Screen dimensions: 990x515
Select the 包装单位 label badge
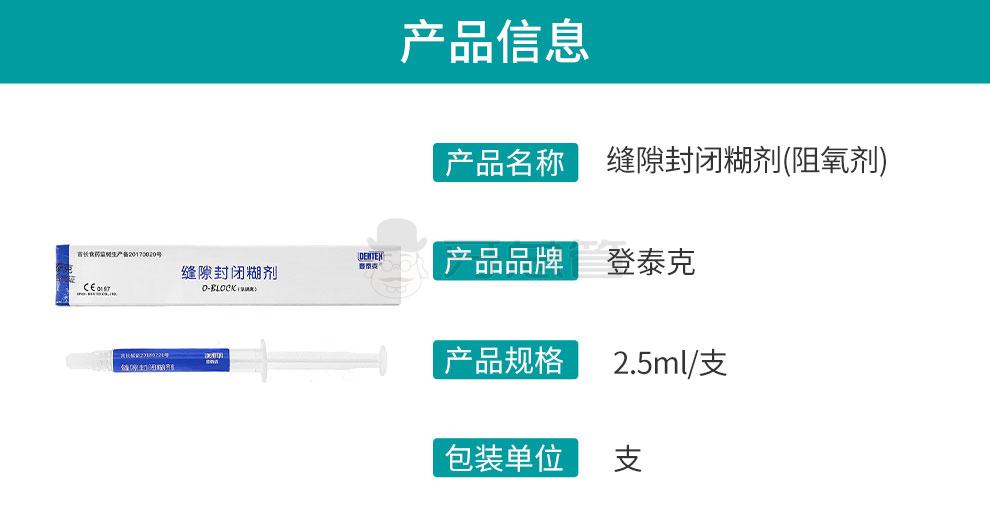click(x=505, y=458)
